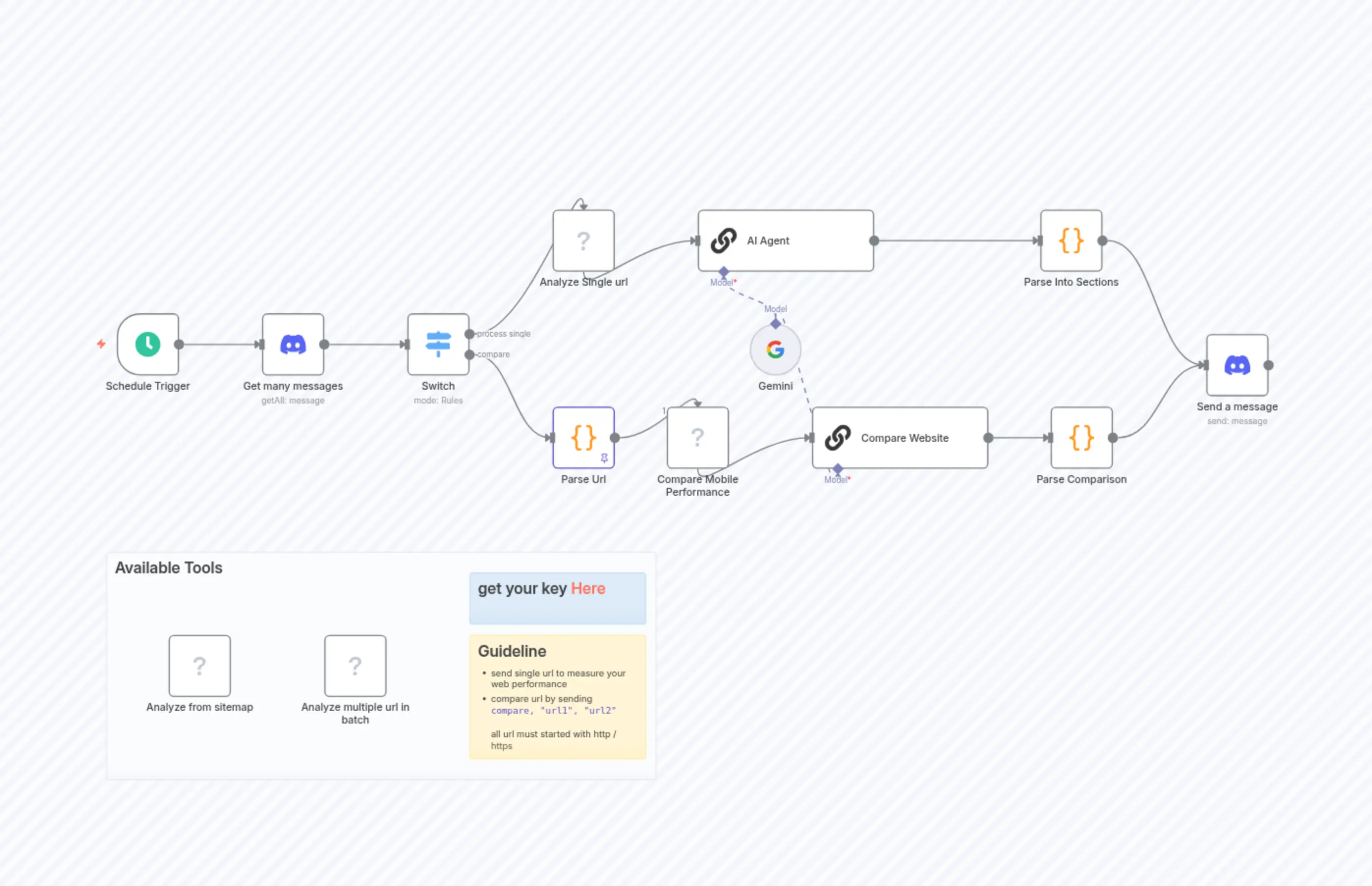Select the Parse Url node
1372x886 pixels.
(x=583, y=437)
